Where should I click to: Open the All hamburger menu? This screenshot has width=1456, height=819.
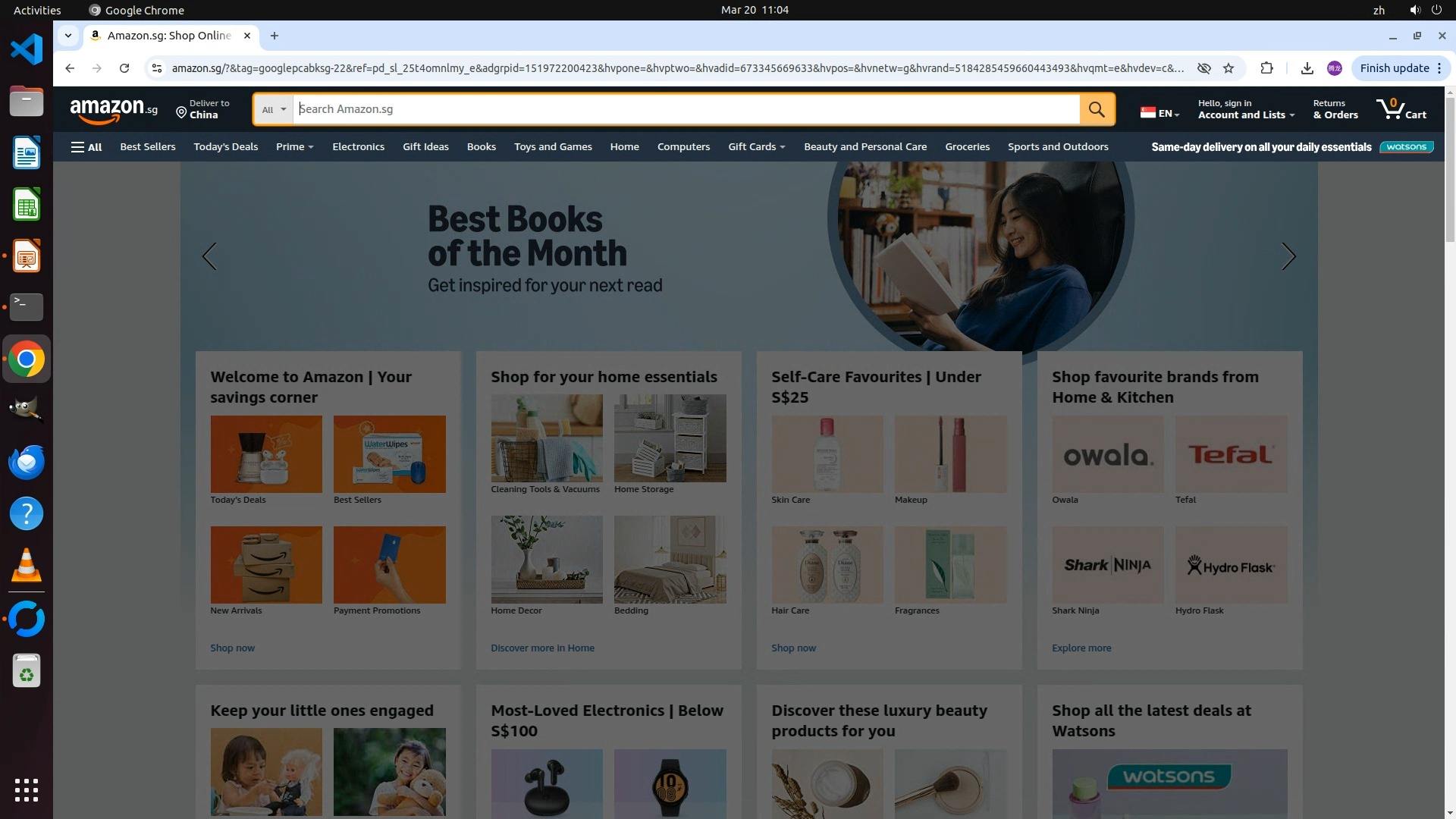[86, 147]
